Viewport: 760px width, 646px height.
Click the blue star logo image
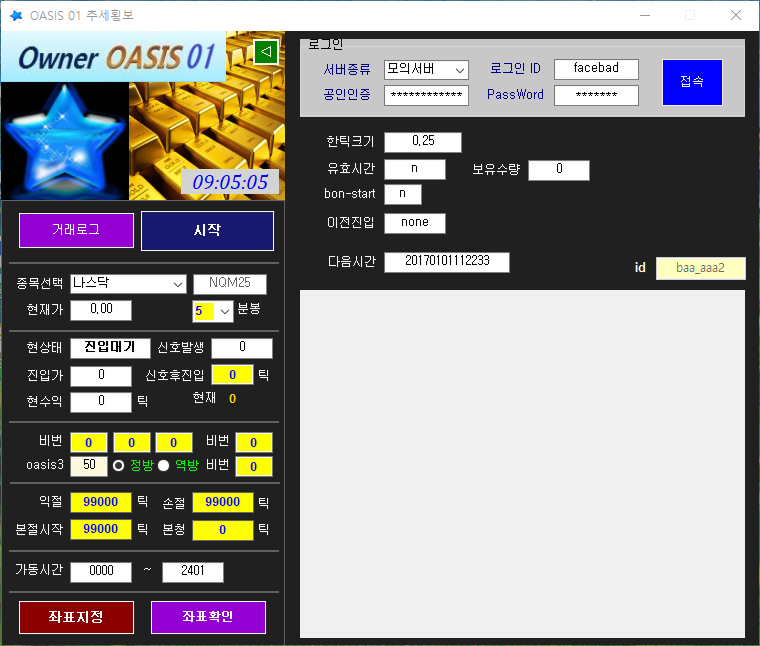(x=65, y=141)
